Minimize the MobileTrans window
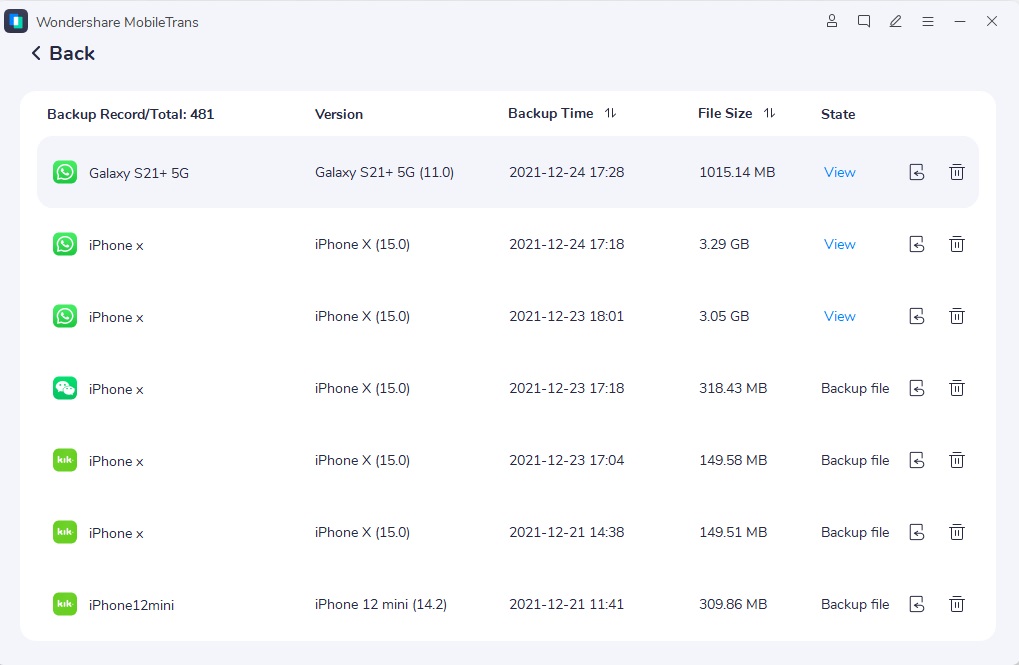1019x665 pixels. (x=960, y=21)
